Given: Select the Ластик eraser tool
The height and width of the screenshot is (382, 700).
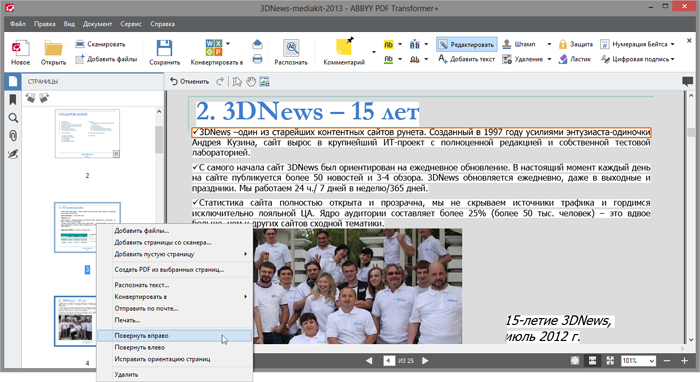Looking at the screenshot, I should [575, 59].
